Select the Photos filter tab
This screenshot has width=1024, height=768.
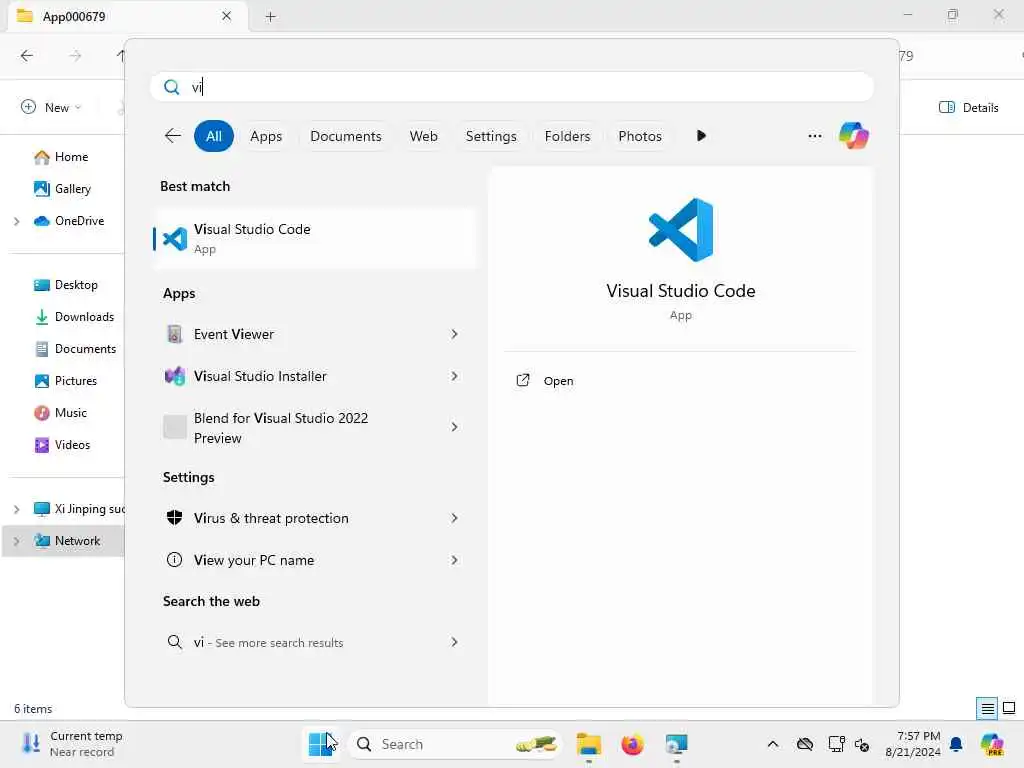640,136
